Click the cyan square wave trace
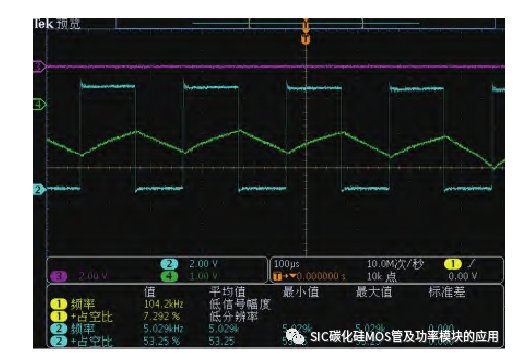The height and width of the screenshot is (360, 516). (x=275, y=137)
